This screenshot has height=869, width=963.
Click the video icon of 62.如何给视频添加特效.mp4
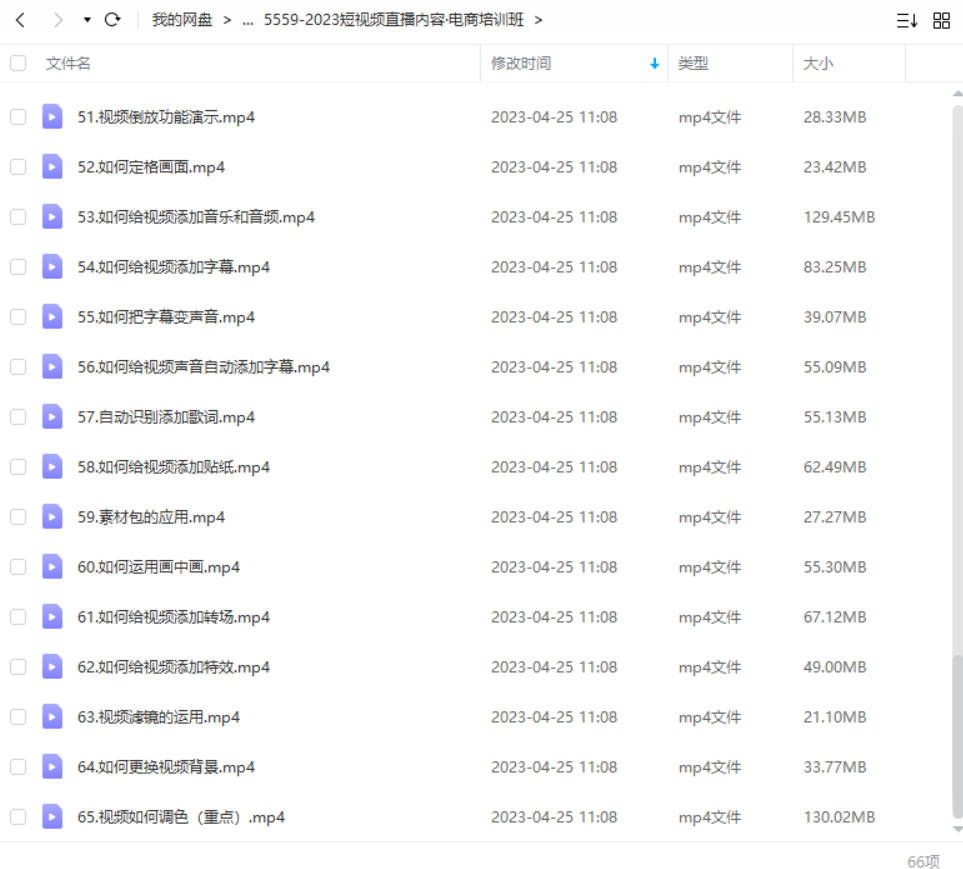[x=52, y=667]
